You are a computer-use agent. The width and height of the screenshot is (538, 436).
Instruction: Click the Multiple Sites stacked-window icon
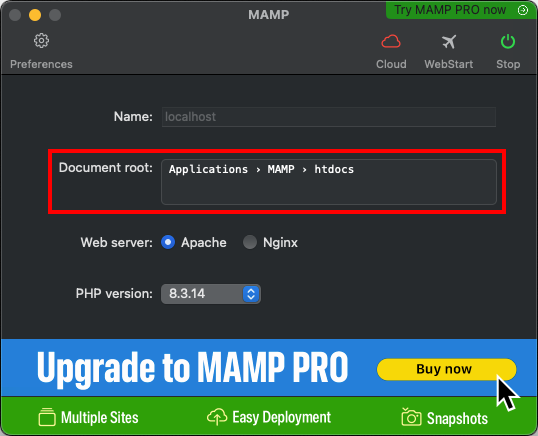pos(47,417)
